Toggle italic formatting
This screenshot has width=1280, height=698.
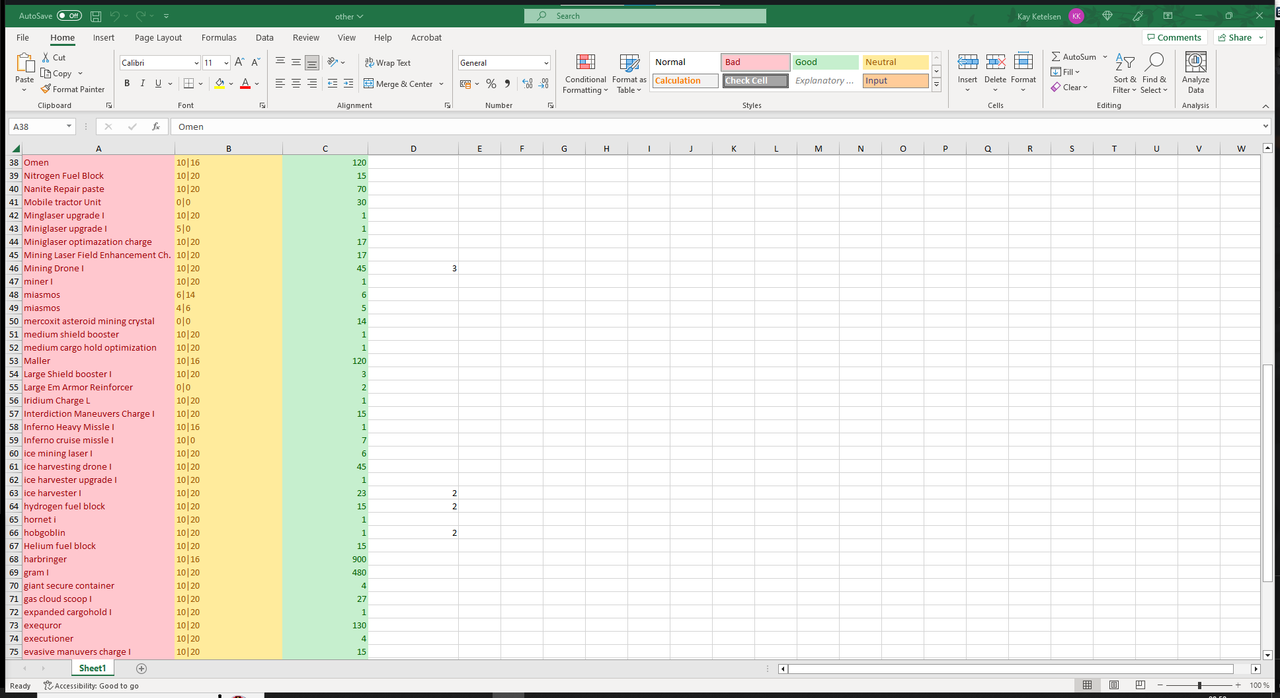tap(142, 84)
